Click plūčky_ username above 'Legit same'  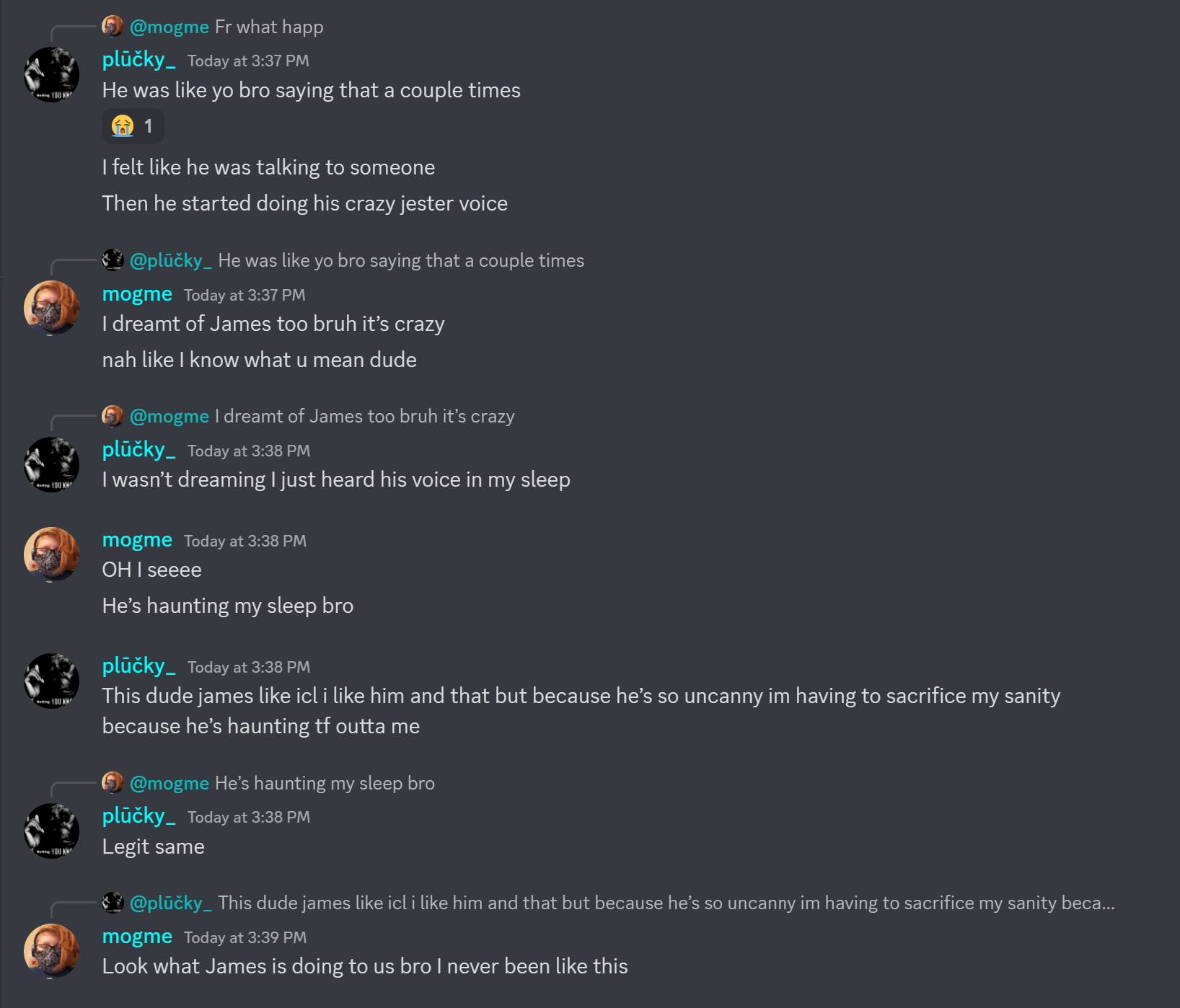138,815
